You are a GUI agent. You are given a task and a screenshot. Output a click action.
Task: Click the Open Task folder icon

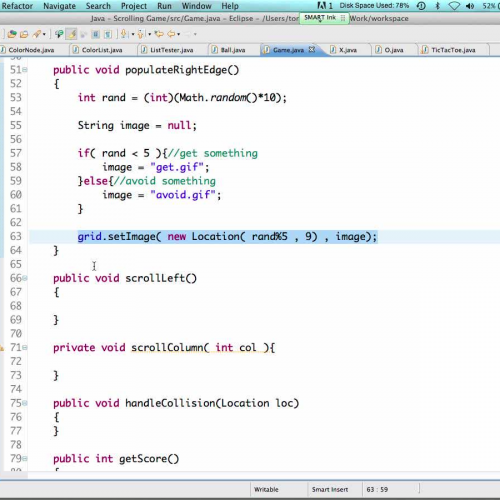coord(24,34)
